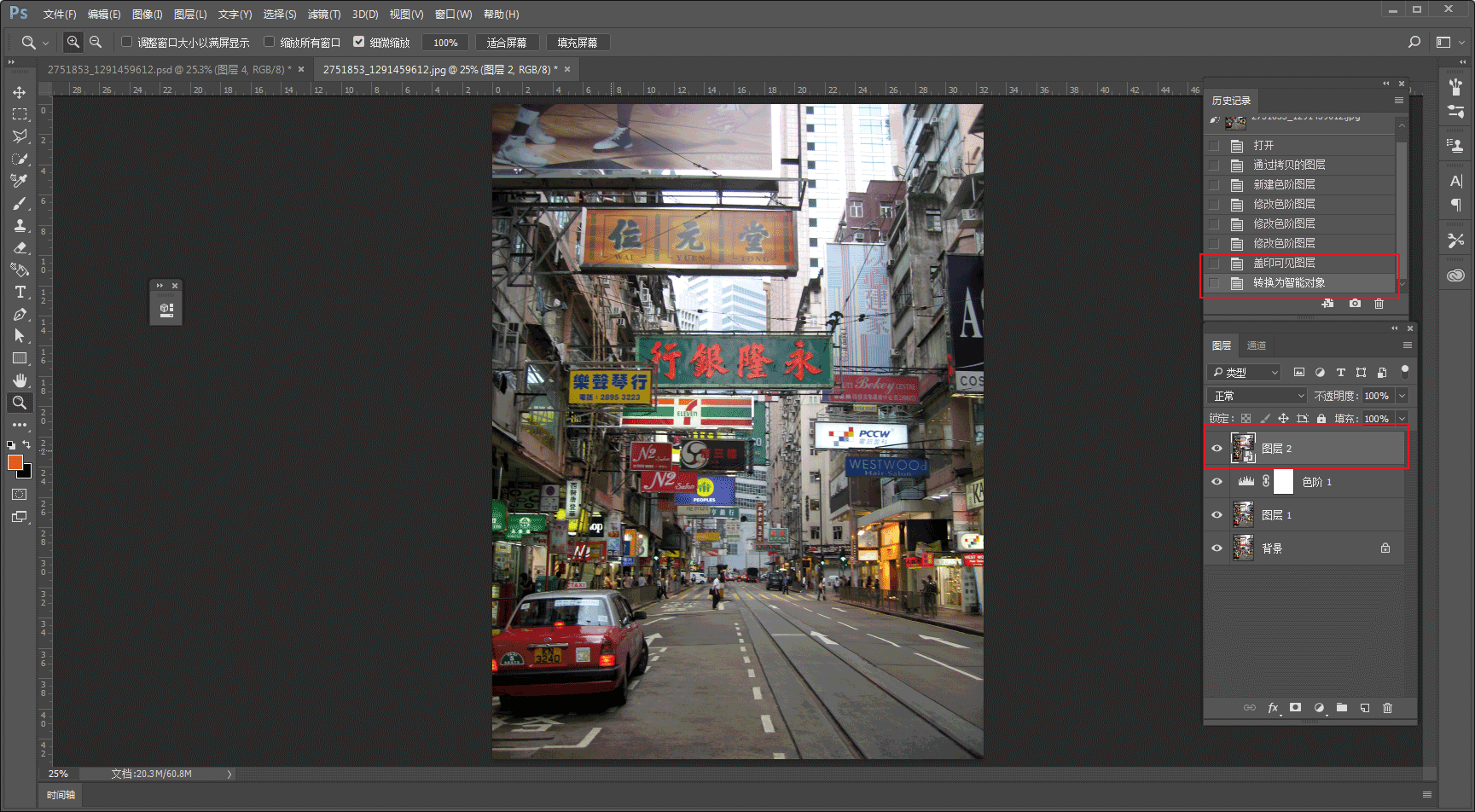Switch to the 通道 tab
Image resolution: width=1475 pixels, height=812 pixels.
[x=1257, y=345]
